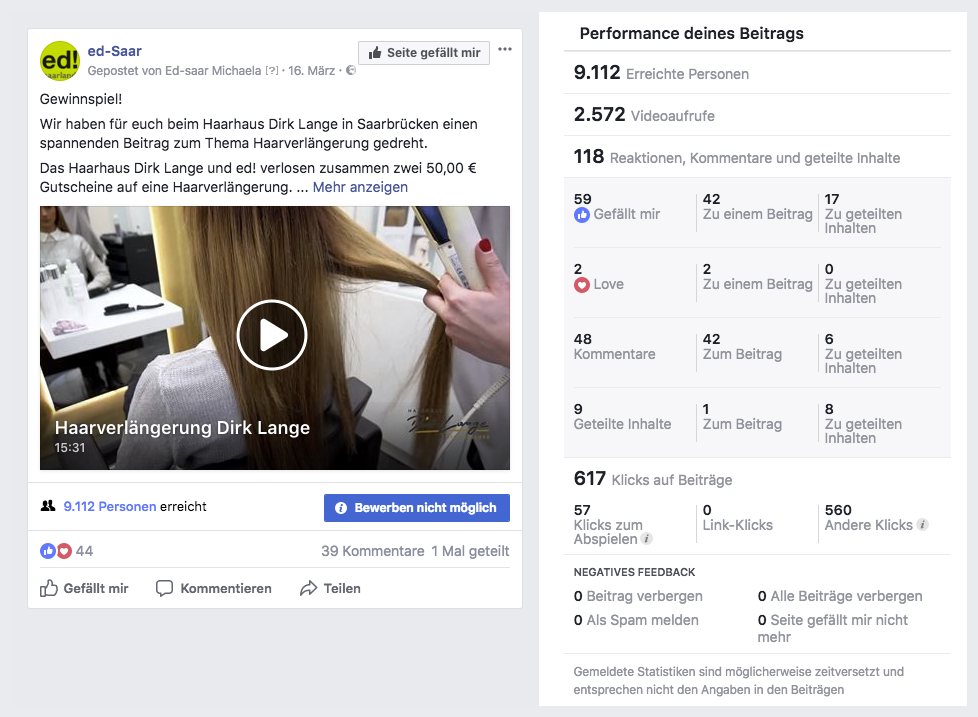978x717 pixels.
Task: Click 0 Als Spam melden entry
Action: click(x=636, y=620)
